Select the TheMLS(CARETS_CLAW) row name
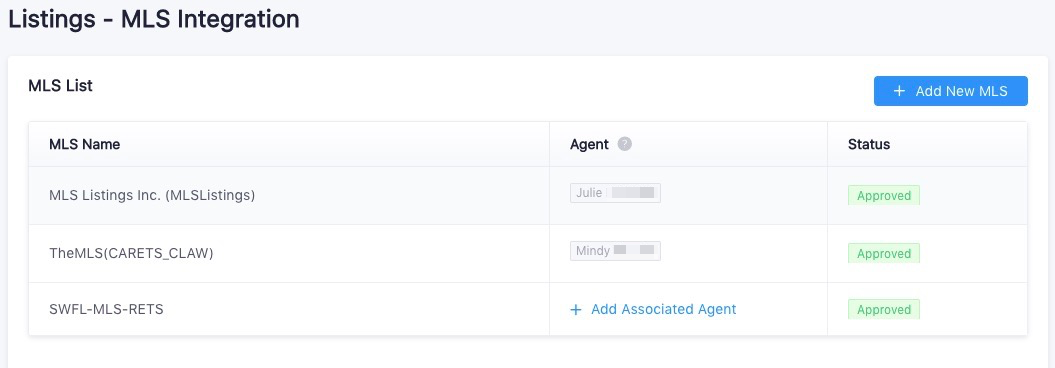1055x368 pixels. tap(131, 254)
